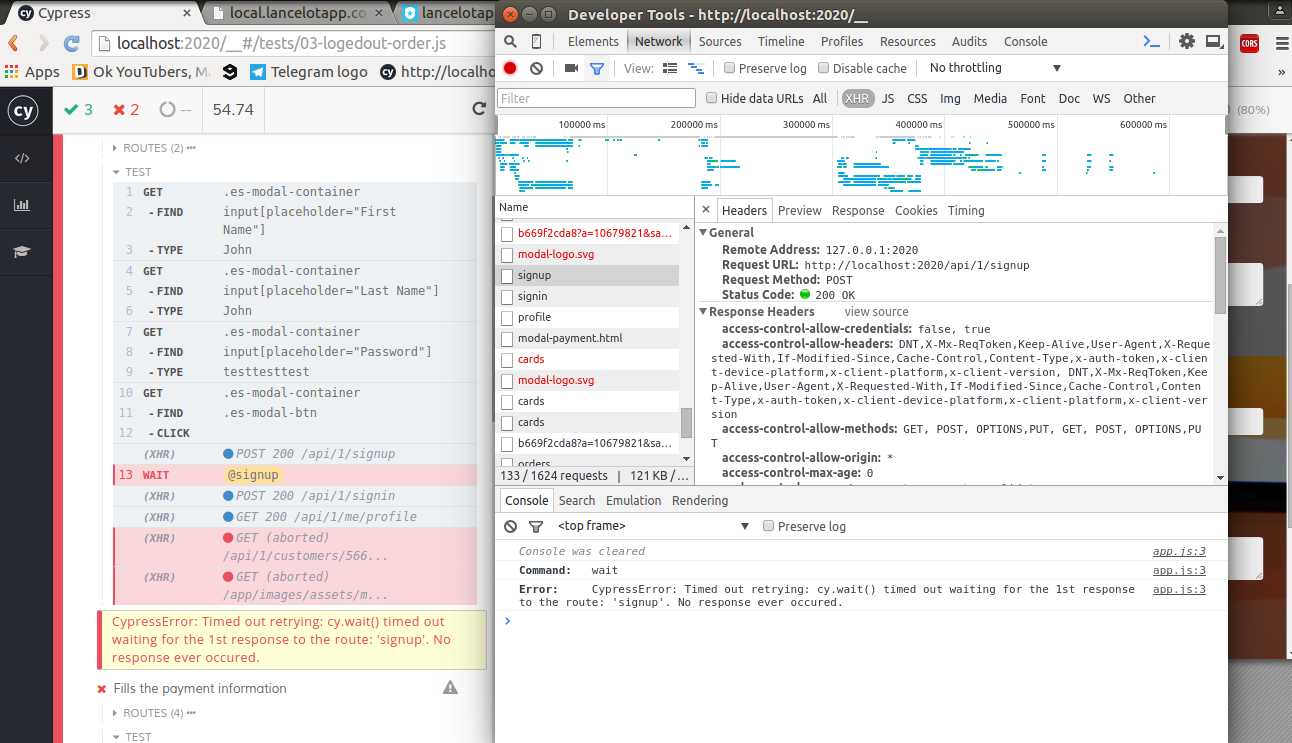The height and width of the screenshot is (743, 1292).
Task: Click the warning triangle beside payment test
Action: (450, 688)
